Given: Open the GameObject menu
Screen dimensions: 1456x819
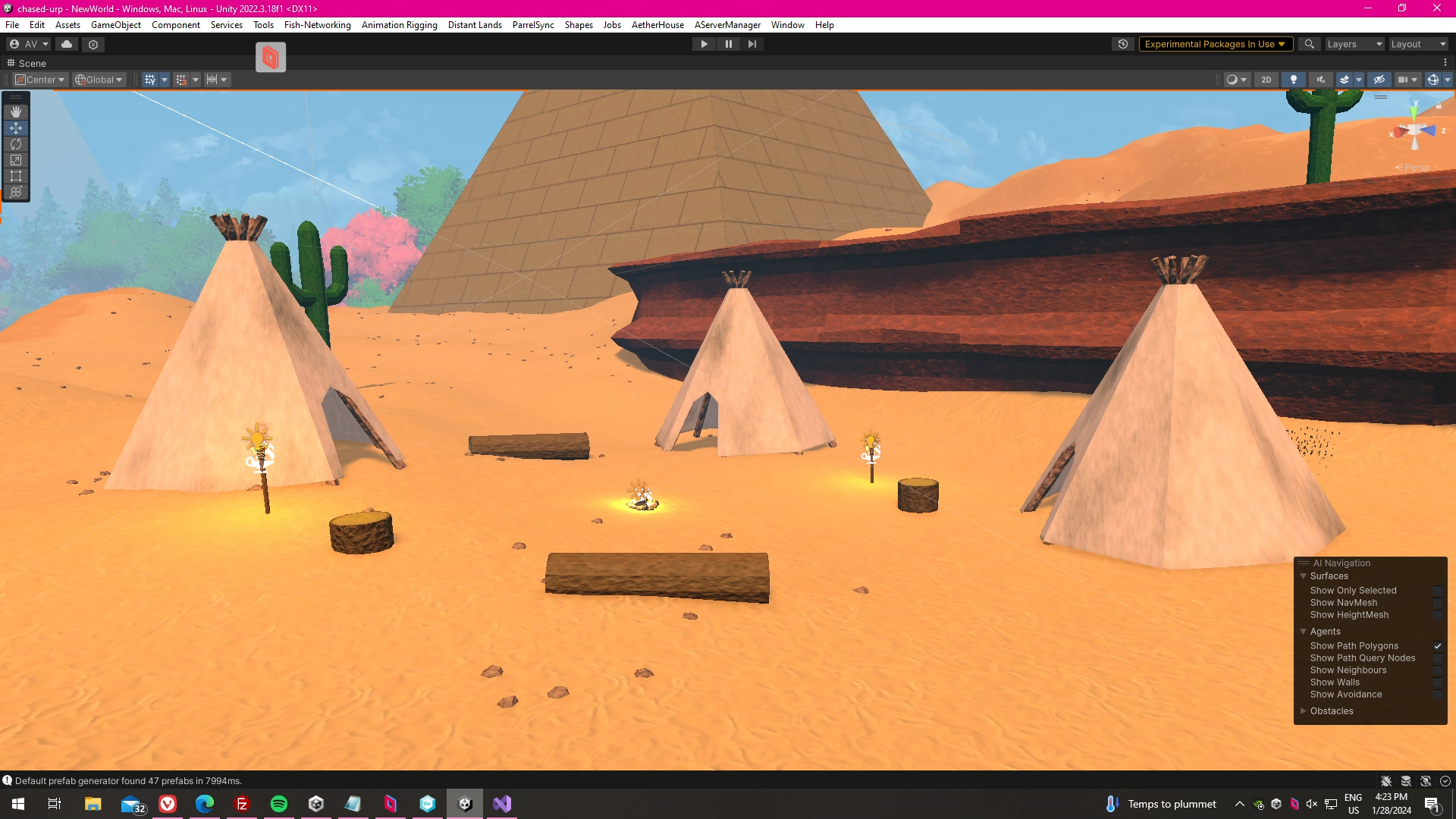Looking at the screenshot, I should tap(115, 25).
